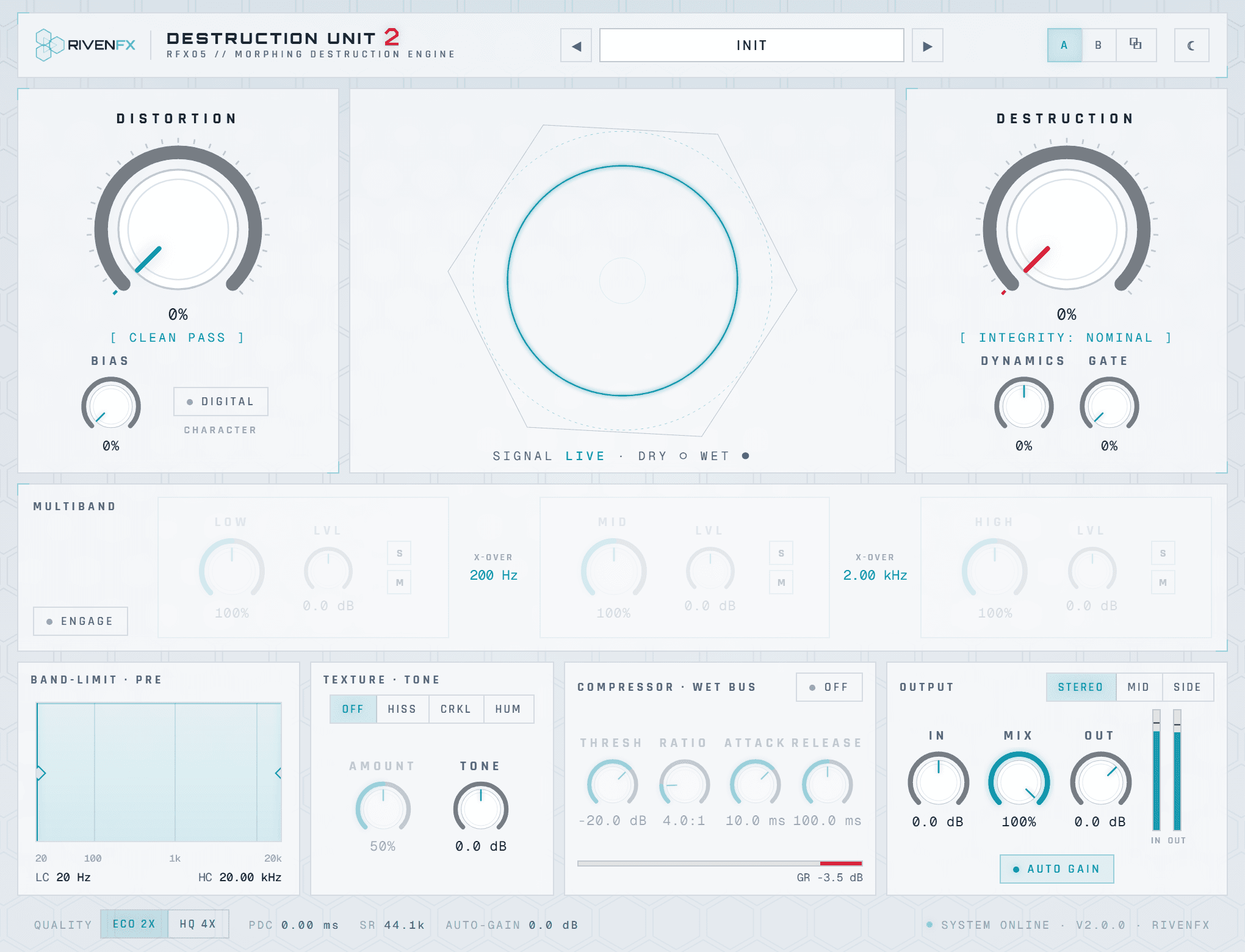Screen dimensions: 1245x952
Task: Select the Dry signal indicator
Action: (x=683, y=456)
